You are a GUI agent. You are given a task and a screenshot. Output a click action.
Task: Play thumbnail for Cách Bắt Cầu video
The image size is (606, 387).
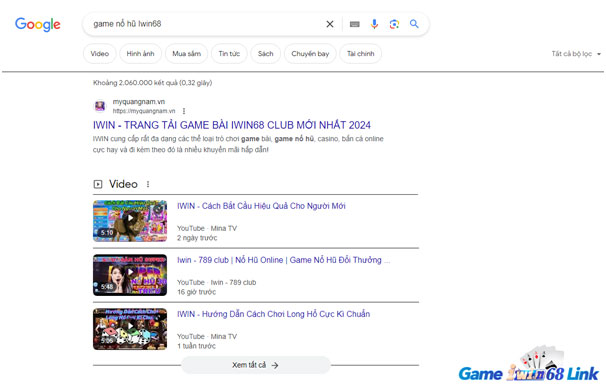point(130,221)
